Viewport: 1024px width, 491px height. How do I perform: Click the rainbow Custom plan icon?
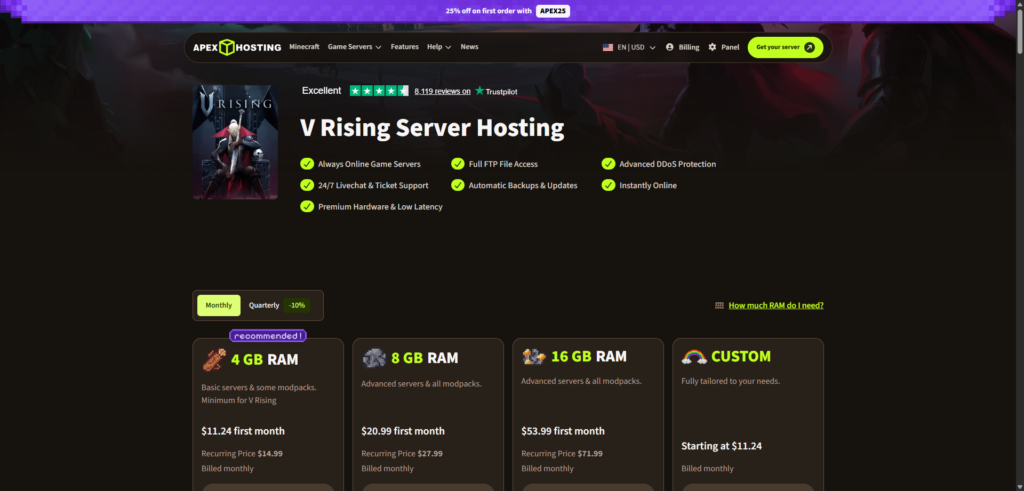694,356
